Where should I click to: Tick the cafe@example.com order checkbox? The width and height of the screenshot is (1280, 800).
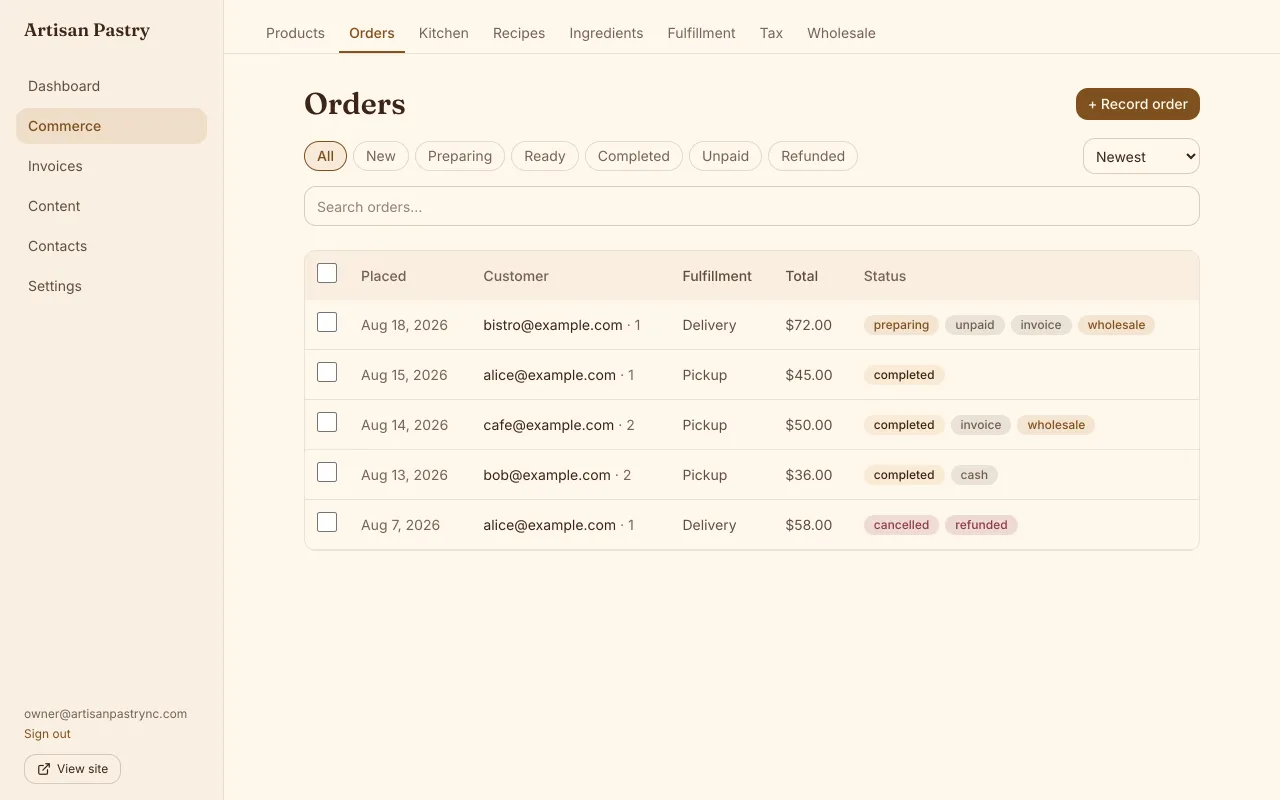point(327,422)
